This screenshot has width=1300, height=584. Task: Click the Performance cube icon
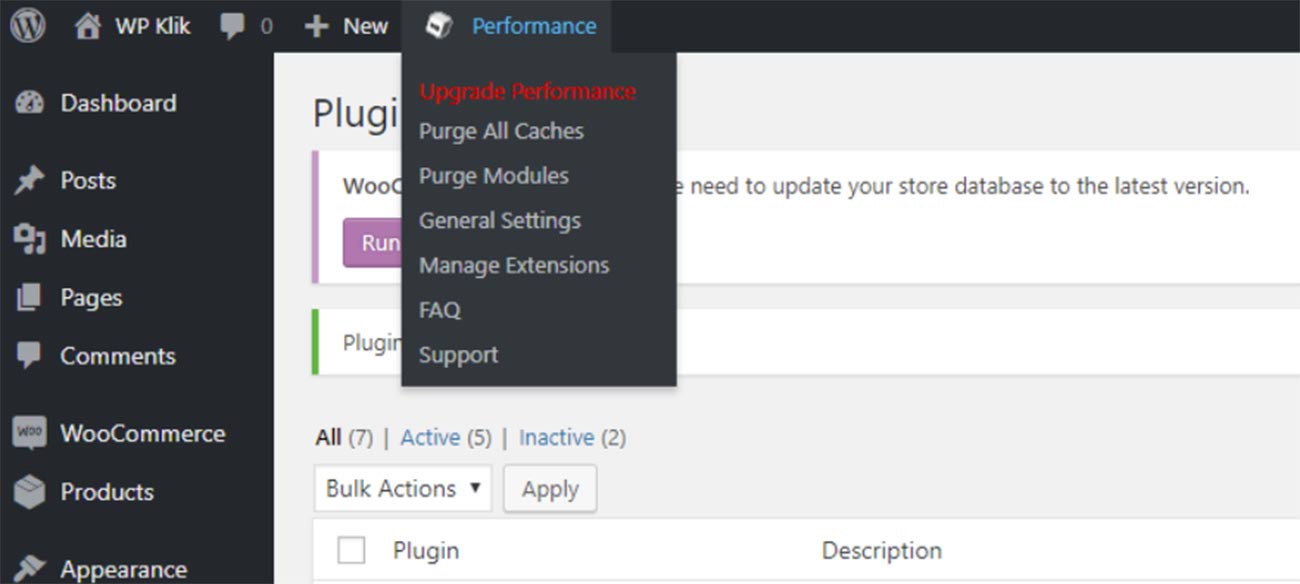click(x=438, y=26)
